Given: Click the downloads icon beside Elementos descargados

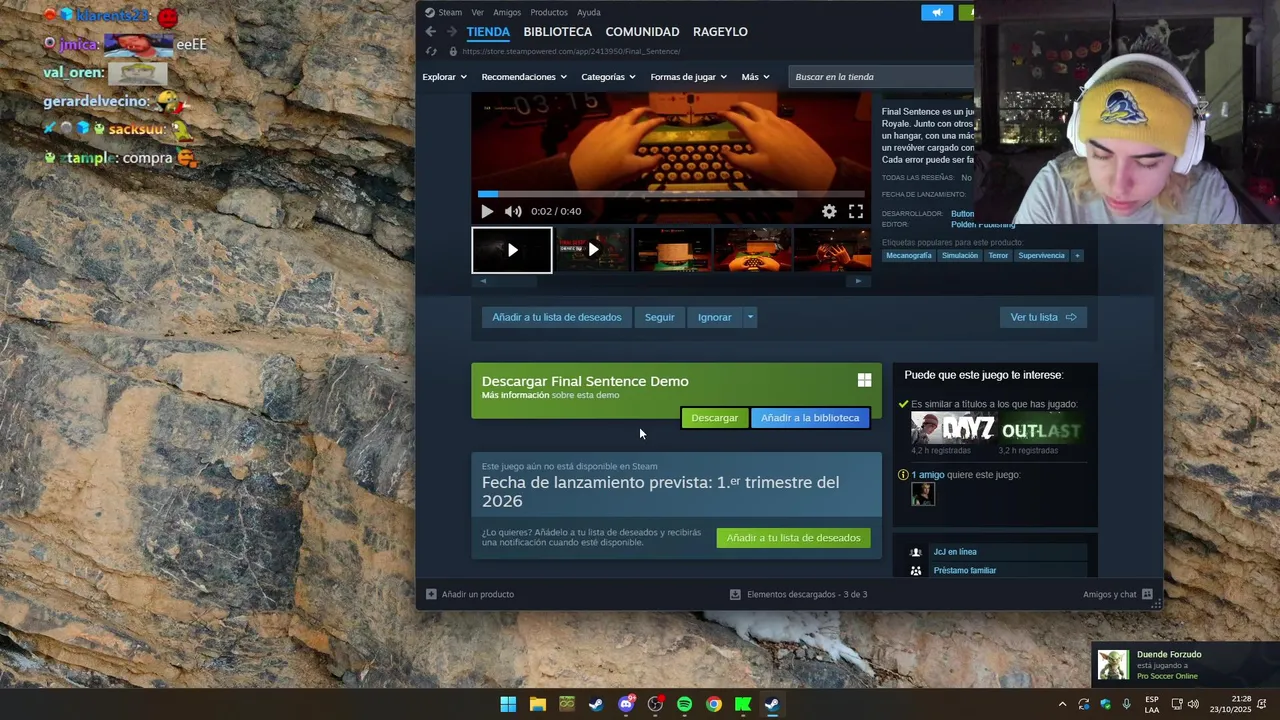Looking at the screenshot, I should tap(735, 594).
